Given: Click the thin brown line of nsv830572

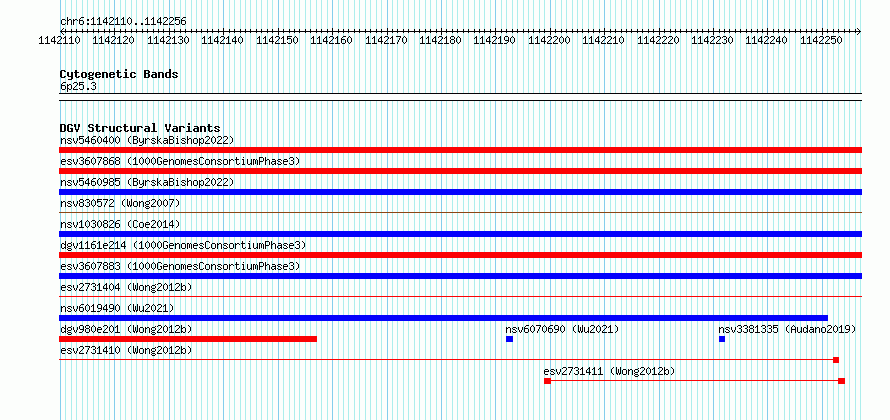Looking at the screenshot, I should coord(460,212).
